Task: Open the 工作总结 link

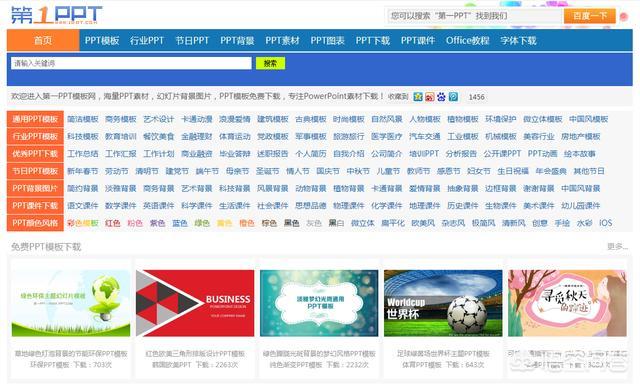Action: point(83,154)
